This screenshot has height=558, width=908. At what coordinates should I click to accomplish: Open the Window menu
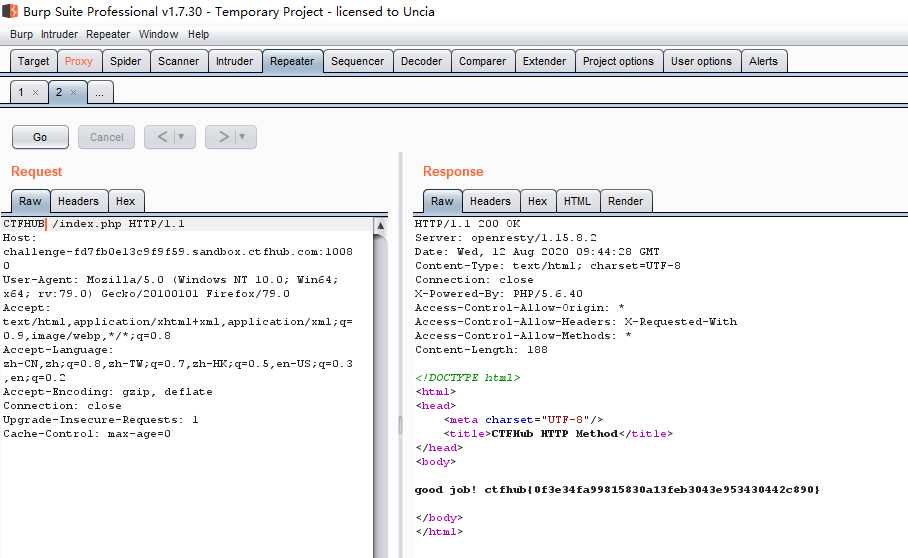click(x=158, y=34)
